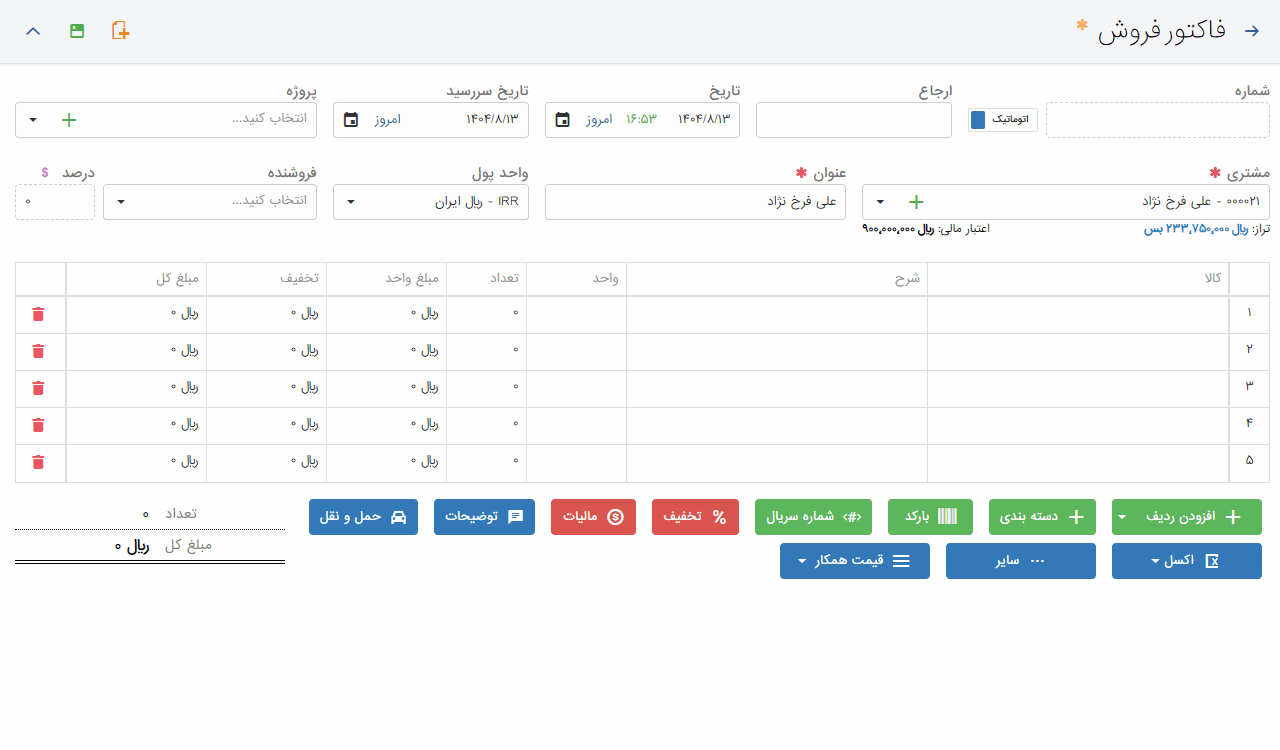Expand the فروشنده seller dropdown
This screenshot has width=1280, height=750.
(x=121, y=202)
